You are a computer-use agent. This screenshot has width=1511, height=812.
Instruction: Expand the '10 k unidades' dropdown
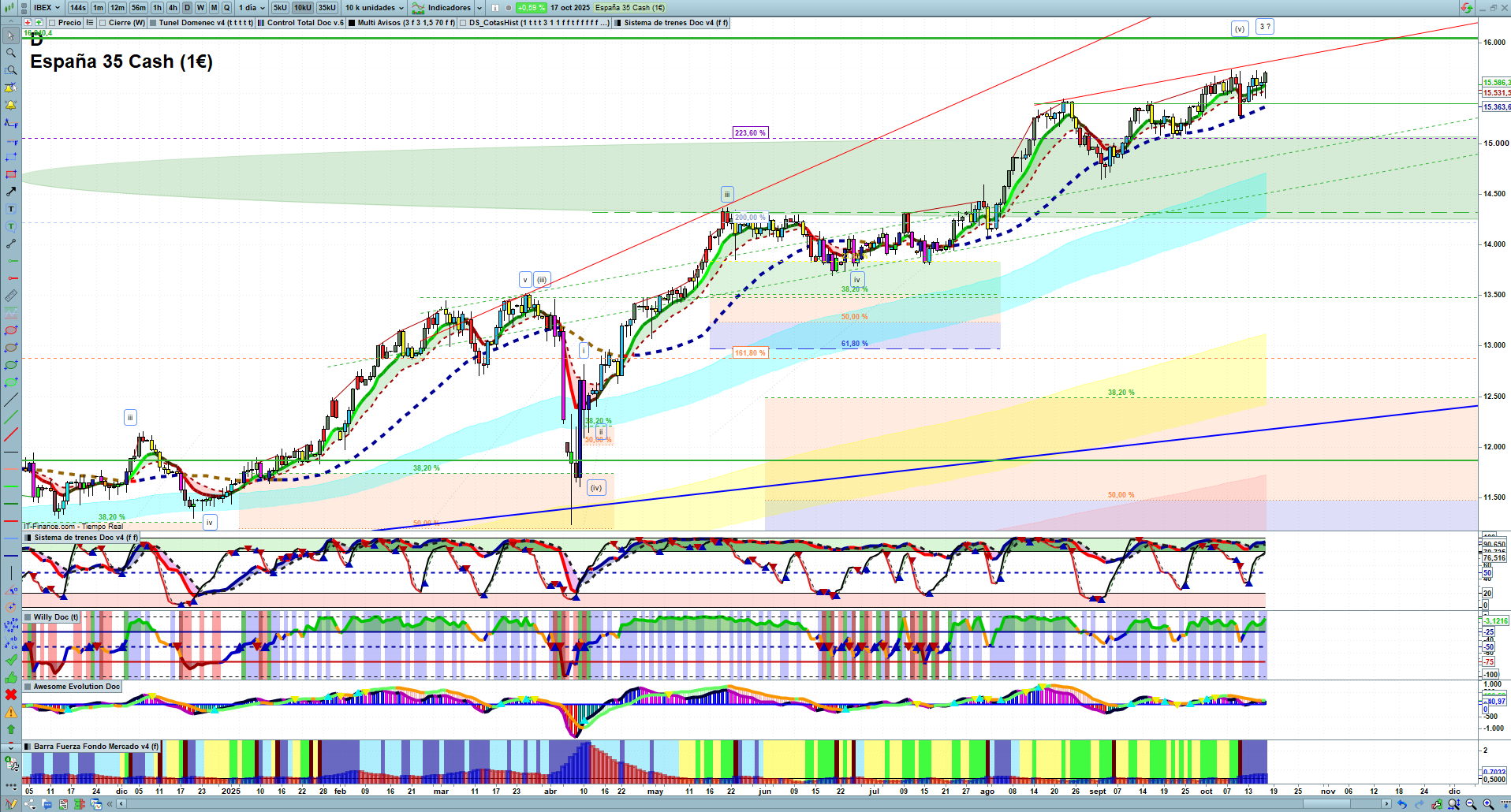(x=374, y=8)
